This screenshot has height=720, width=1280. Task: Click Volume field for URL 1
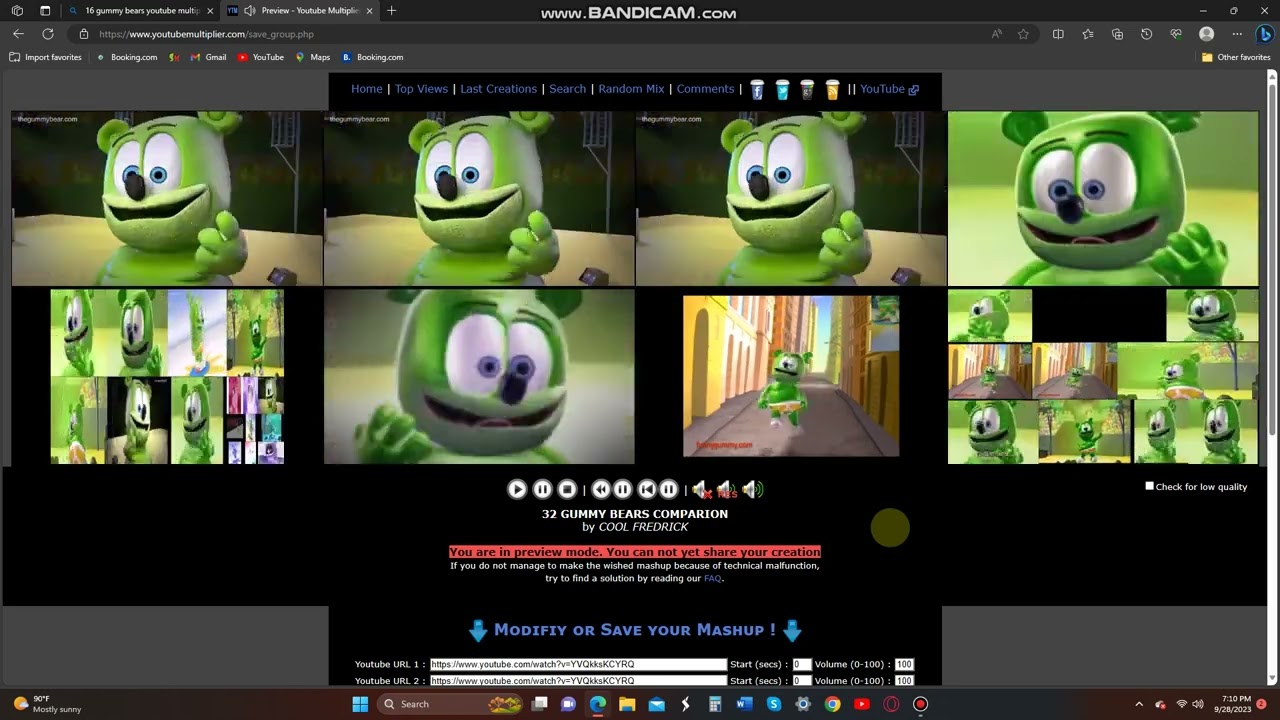[x=904, y=664]
